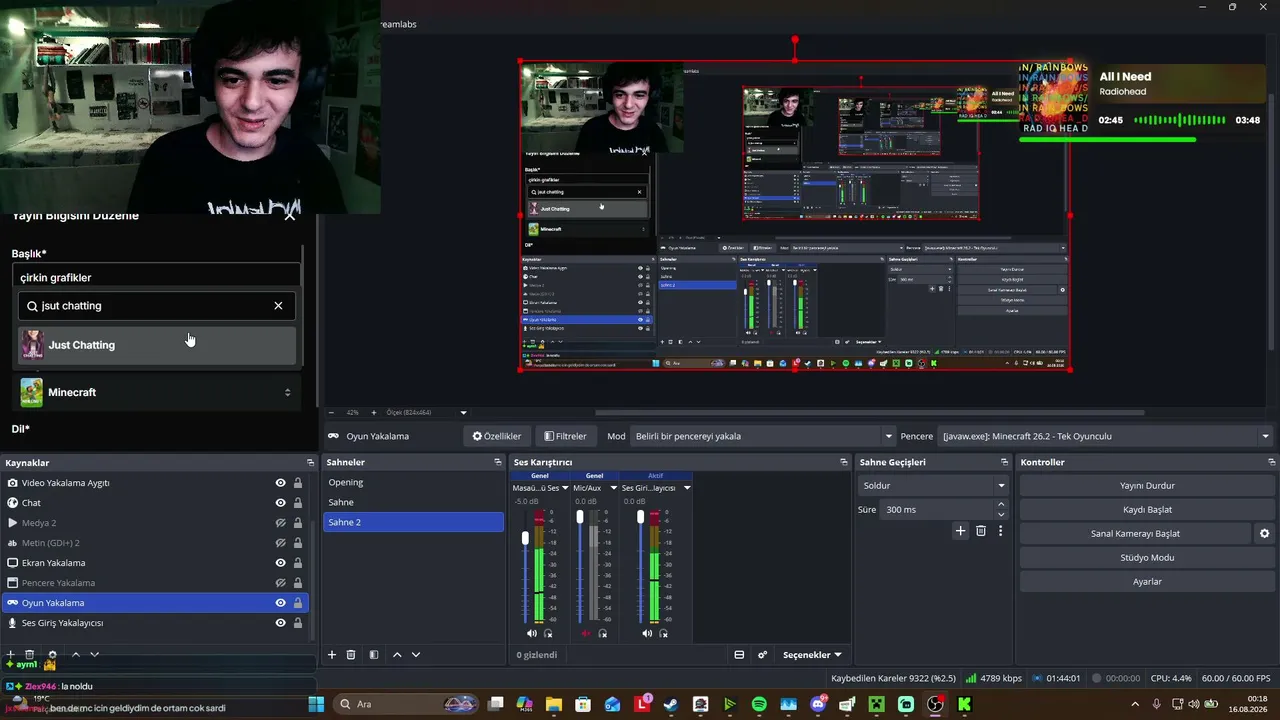
Task: Select the Sahne scene
Action: pyautogui.click(x=413, y=502)
